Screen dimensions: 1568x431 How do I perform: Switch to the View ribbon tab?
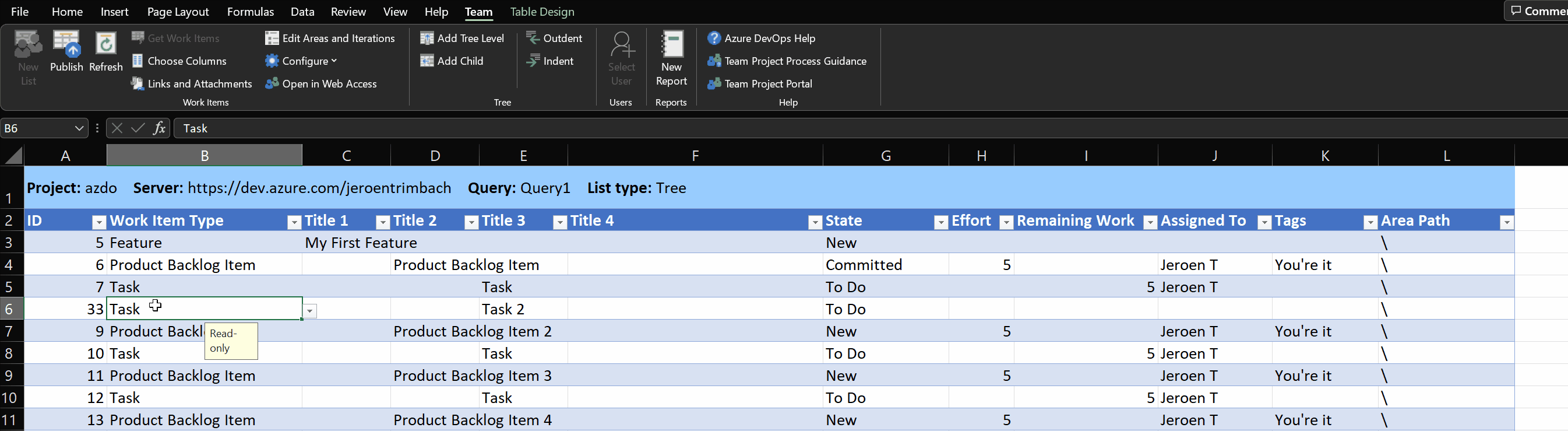pos(395,12)
